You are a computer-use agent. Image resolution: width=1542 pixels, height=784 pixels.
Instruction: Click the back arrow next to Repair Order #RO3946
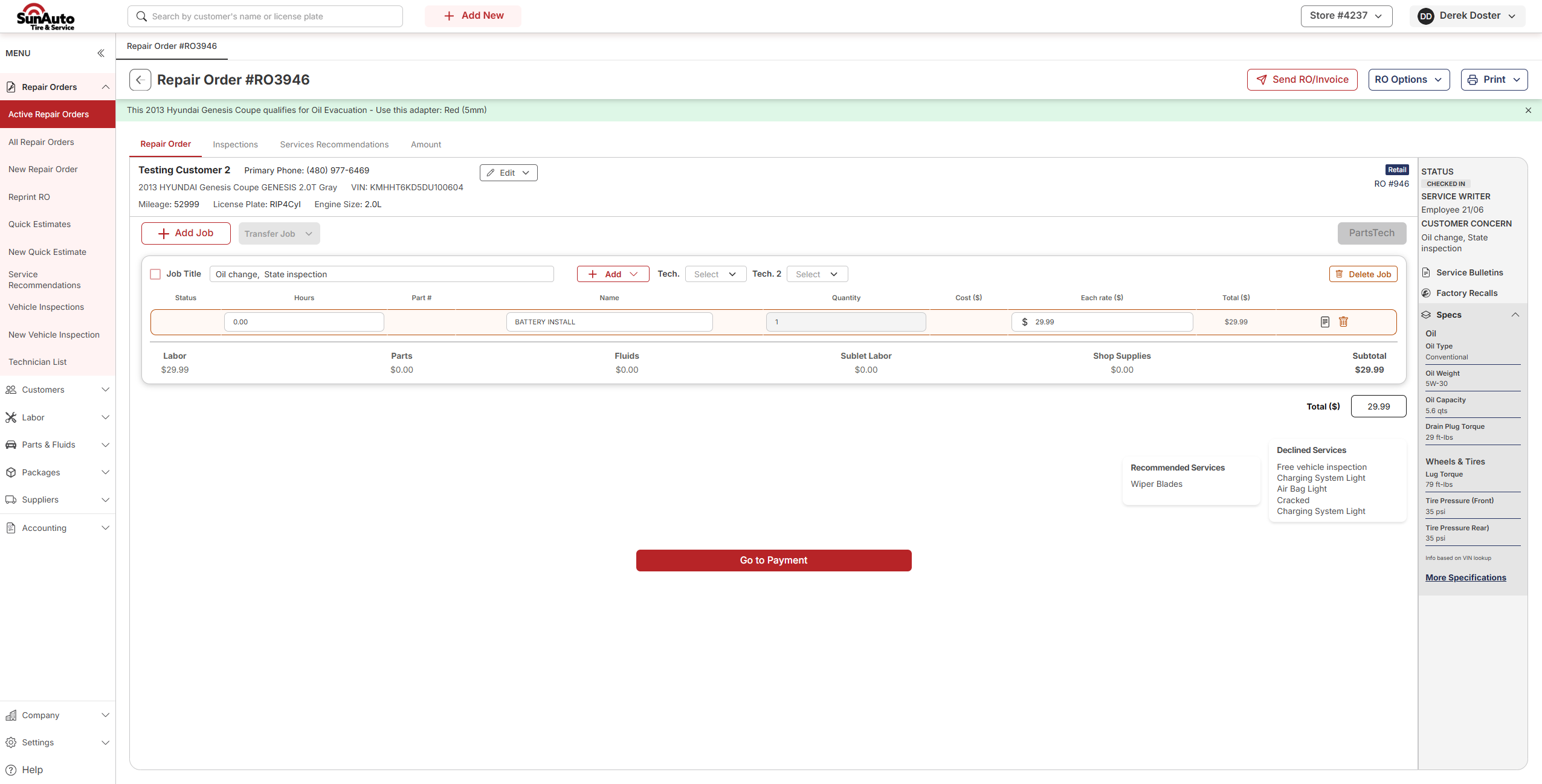140,80
